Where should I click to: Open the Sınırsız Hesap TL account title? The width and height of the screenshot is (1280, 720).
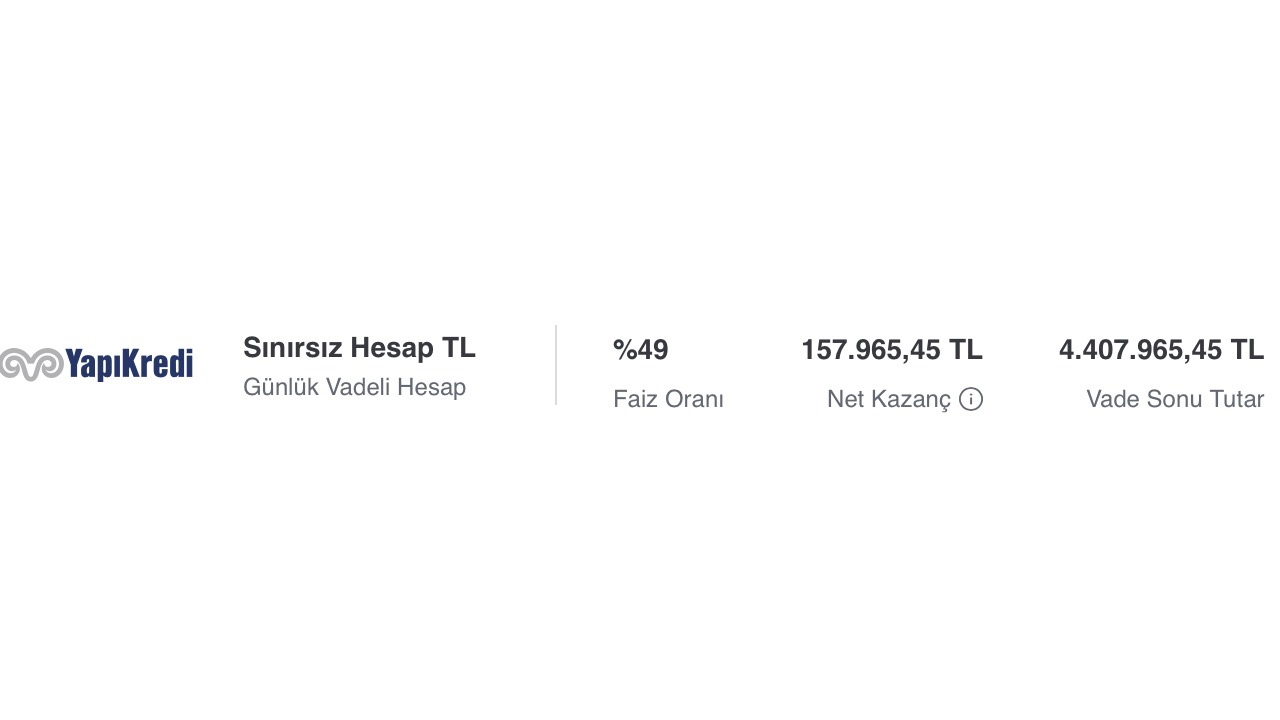(359, 348)
